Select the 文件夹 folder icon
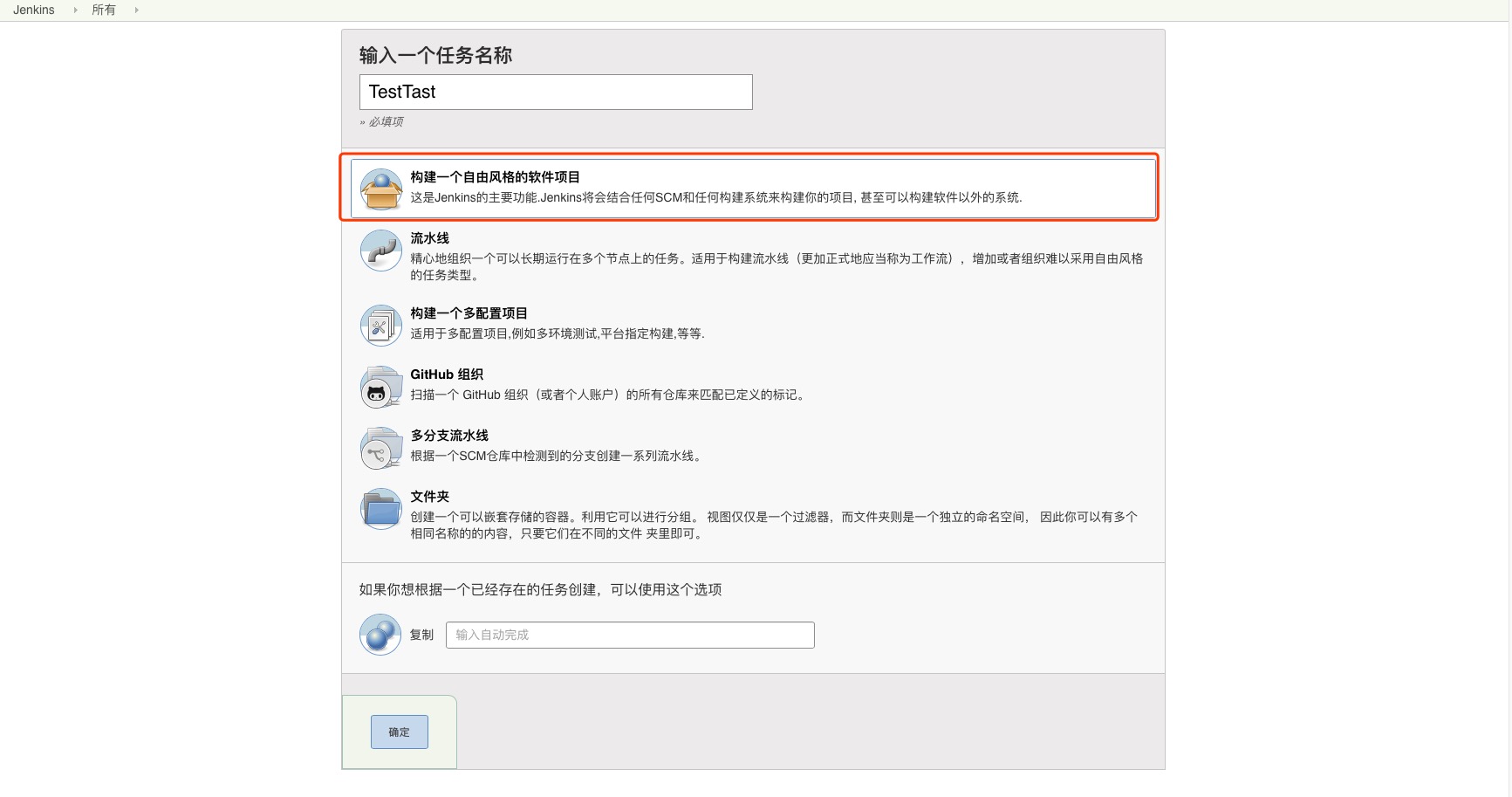This screenshot has height=797, width=1512. click(381, 509)
